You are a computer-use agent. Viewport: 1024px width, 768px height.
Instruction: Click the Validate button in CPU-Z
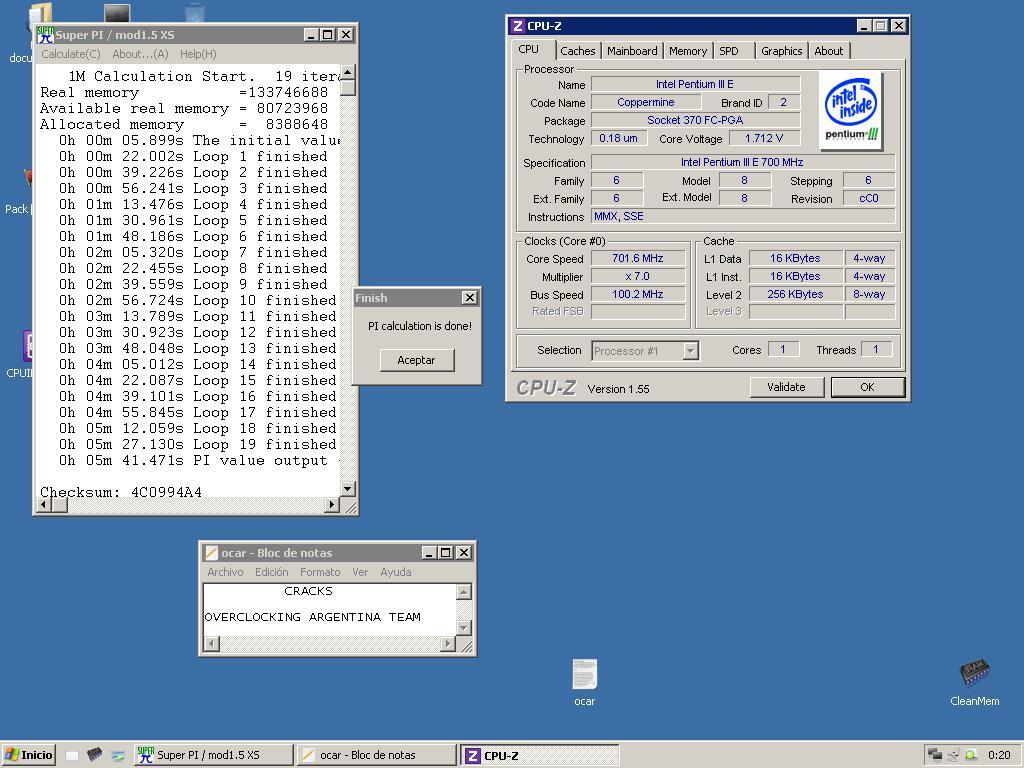point(786,387)
